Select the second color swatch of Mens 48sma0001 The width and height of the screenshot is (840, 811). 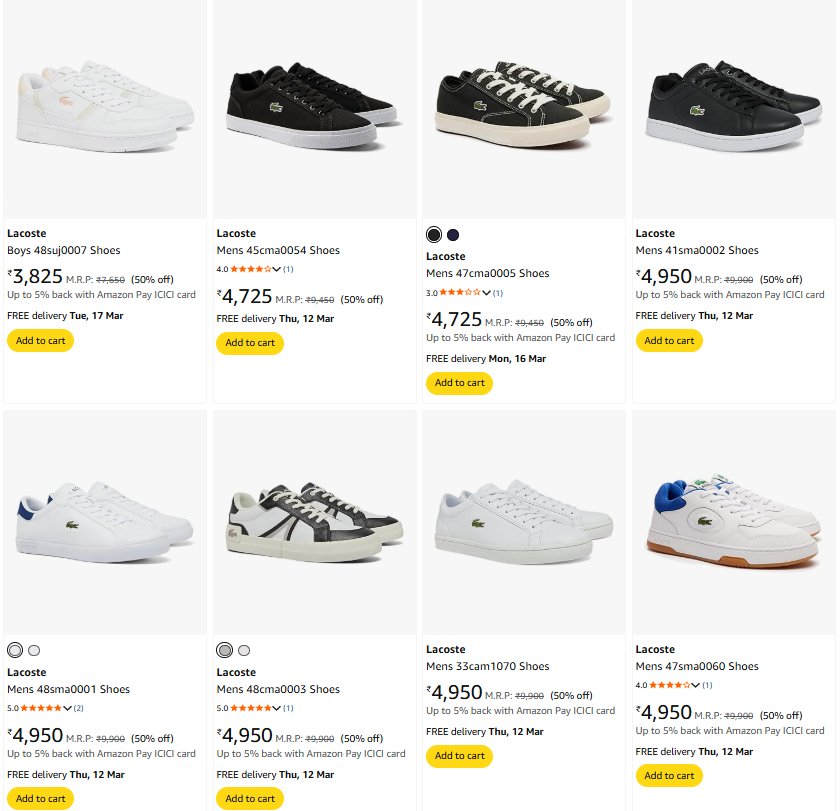point(34,651)
